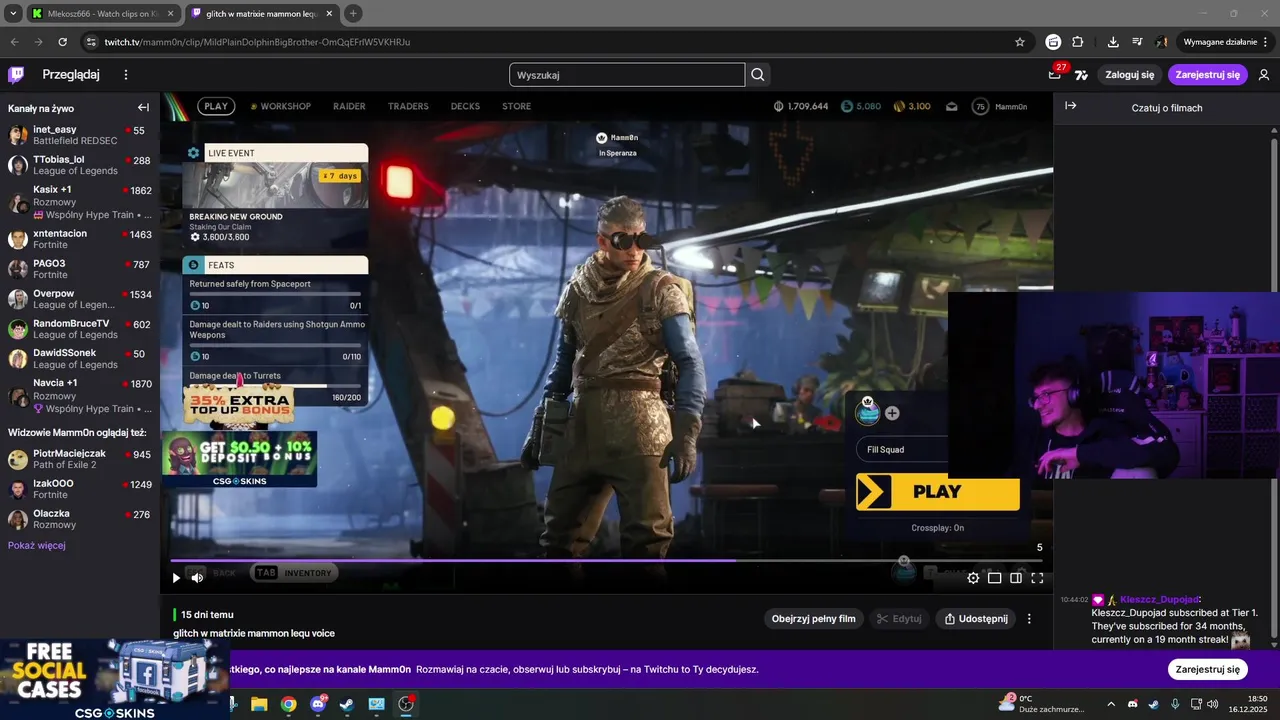This screenshot has width=1280, height=720.
Task: Open inet_easy channel in sidebar
Action: click(80, 135)
